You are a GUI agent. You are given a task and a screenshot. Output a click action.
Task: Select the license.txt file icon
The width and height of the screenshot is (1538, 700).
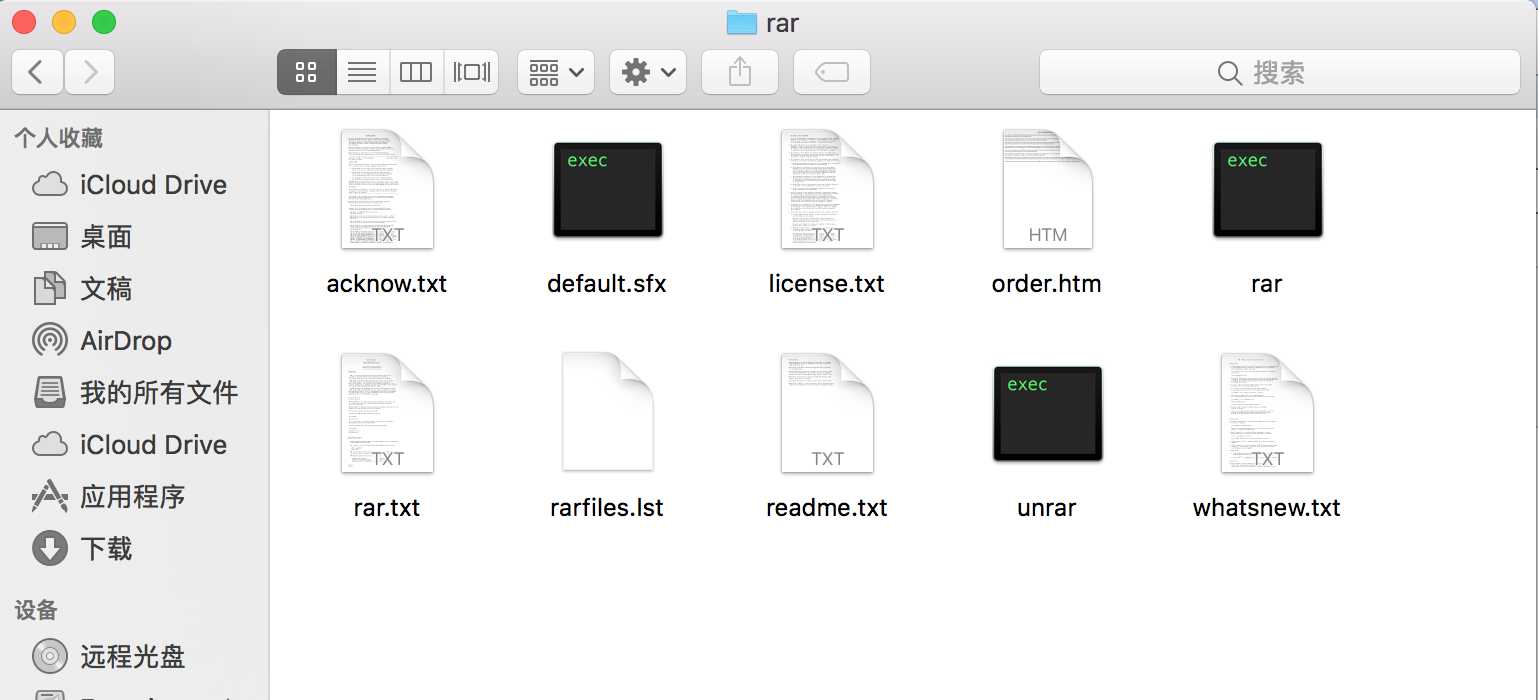(827, 189)
